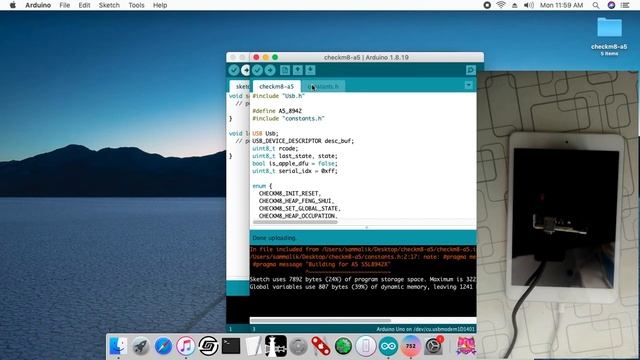Click 'Sketch uses 7892 bytes' console line
This screenshot has height=360, width=640.
click(362, 279)
